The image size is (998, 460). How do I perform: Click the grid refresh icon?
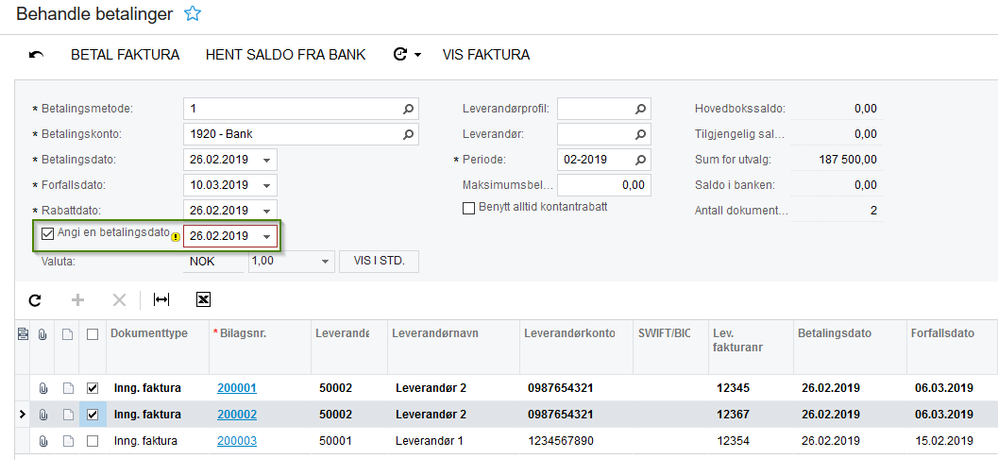pyautogui.click(x=35, y=299)
